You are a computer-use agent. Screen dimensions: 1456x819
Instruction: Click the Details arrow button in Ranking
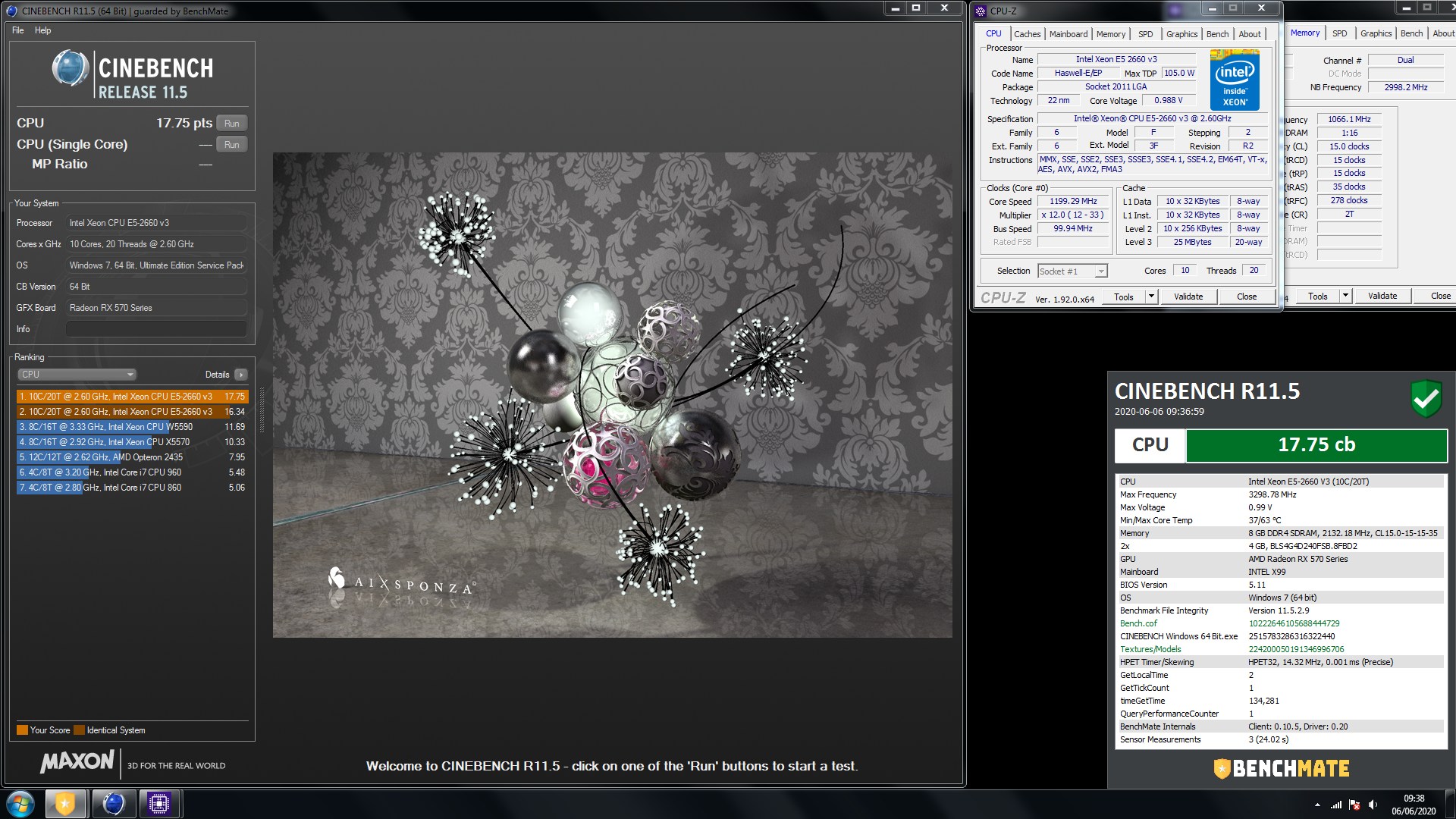click(241, 374)
